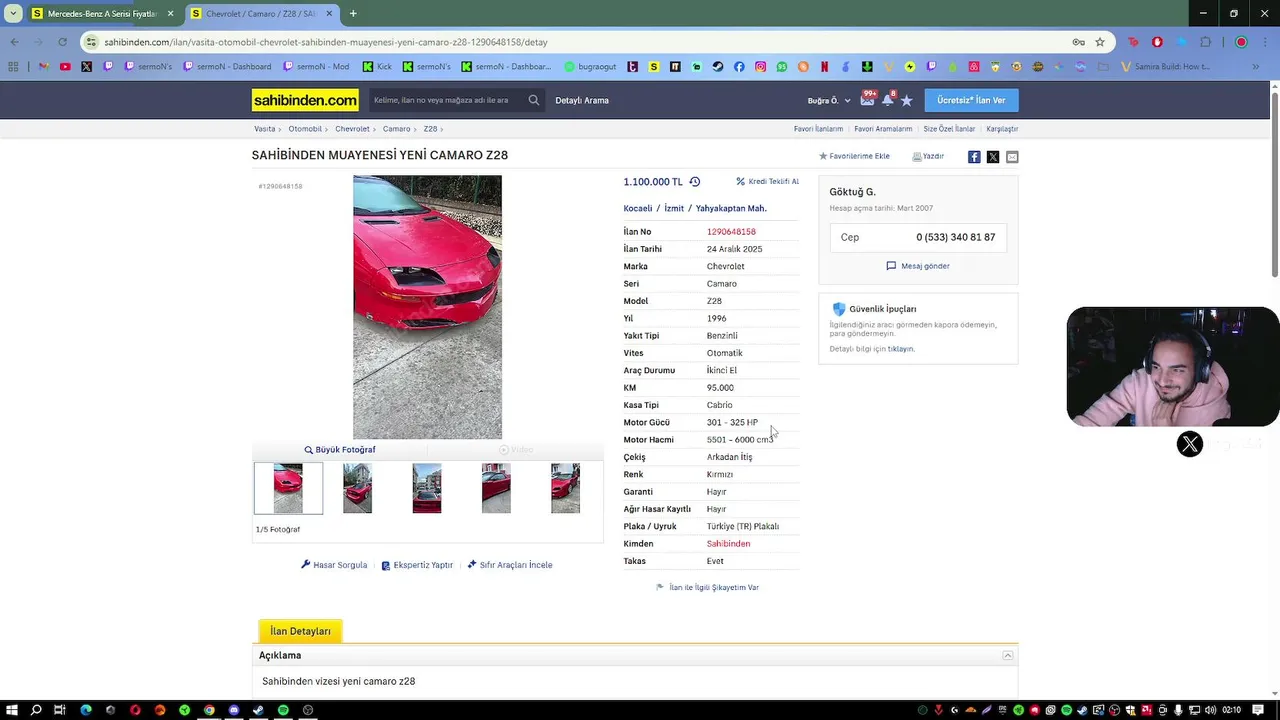Open Detaylı Arama
The image size is (1280, 720).
582,100
